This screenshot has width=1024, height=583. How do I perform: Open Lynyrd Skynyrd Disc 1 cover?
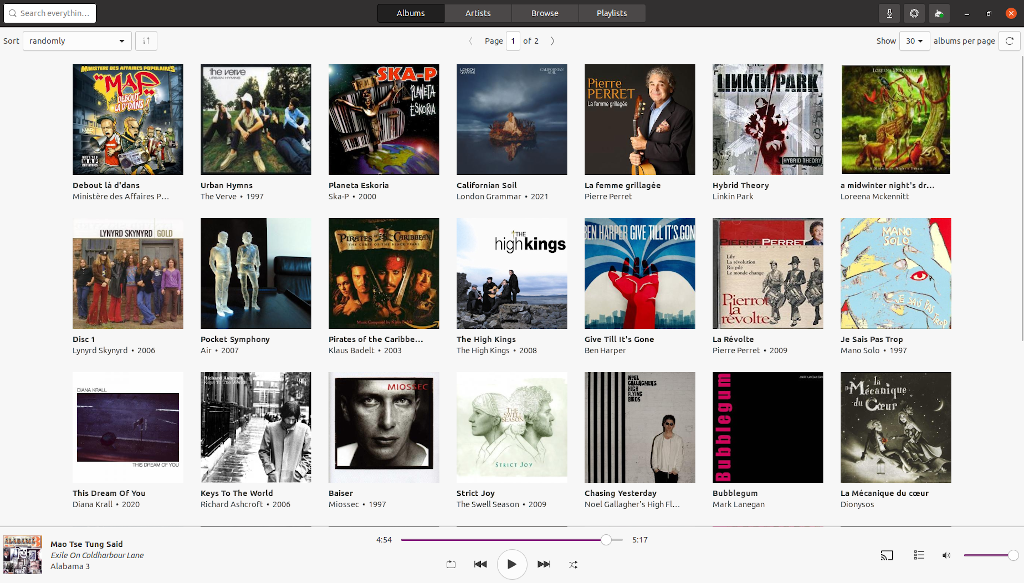click(x=128, y=274)
